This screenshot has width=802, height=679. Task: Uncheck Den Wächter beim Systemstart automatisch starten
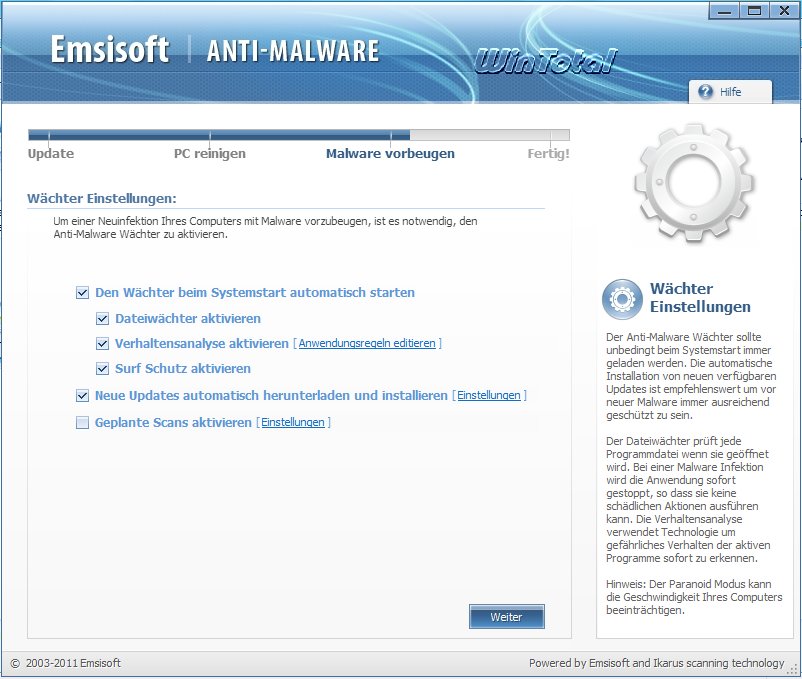tap(82, 293)
